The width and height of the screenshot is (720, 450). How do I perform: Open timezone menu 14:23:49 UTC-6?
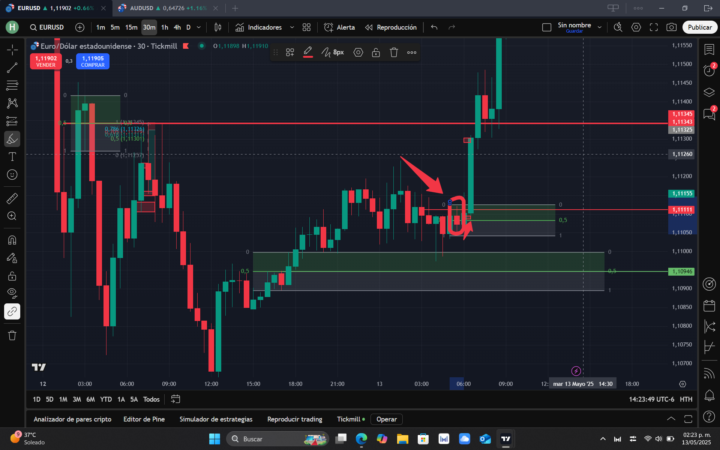652,399
